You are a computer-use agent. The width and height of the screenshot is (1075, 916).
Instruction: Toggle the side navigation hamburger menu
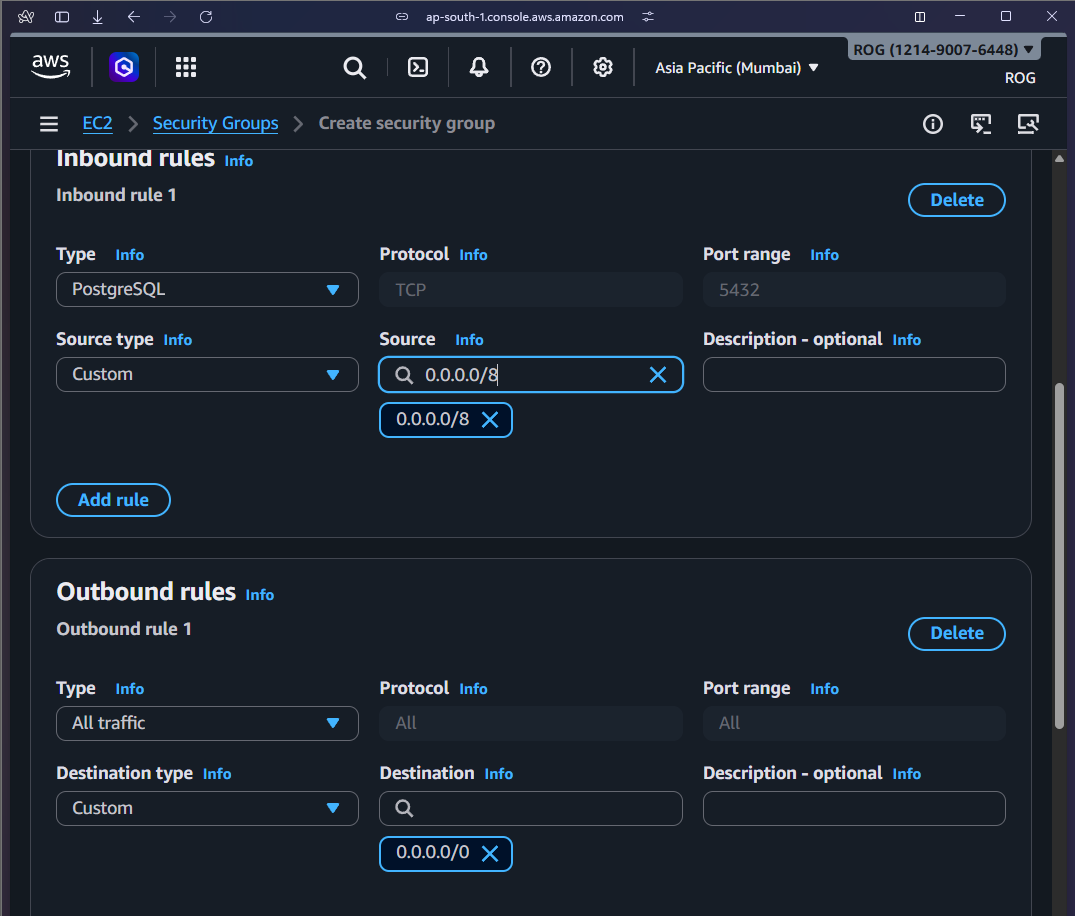[49, 124]
